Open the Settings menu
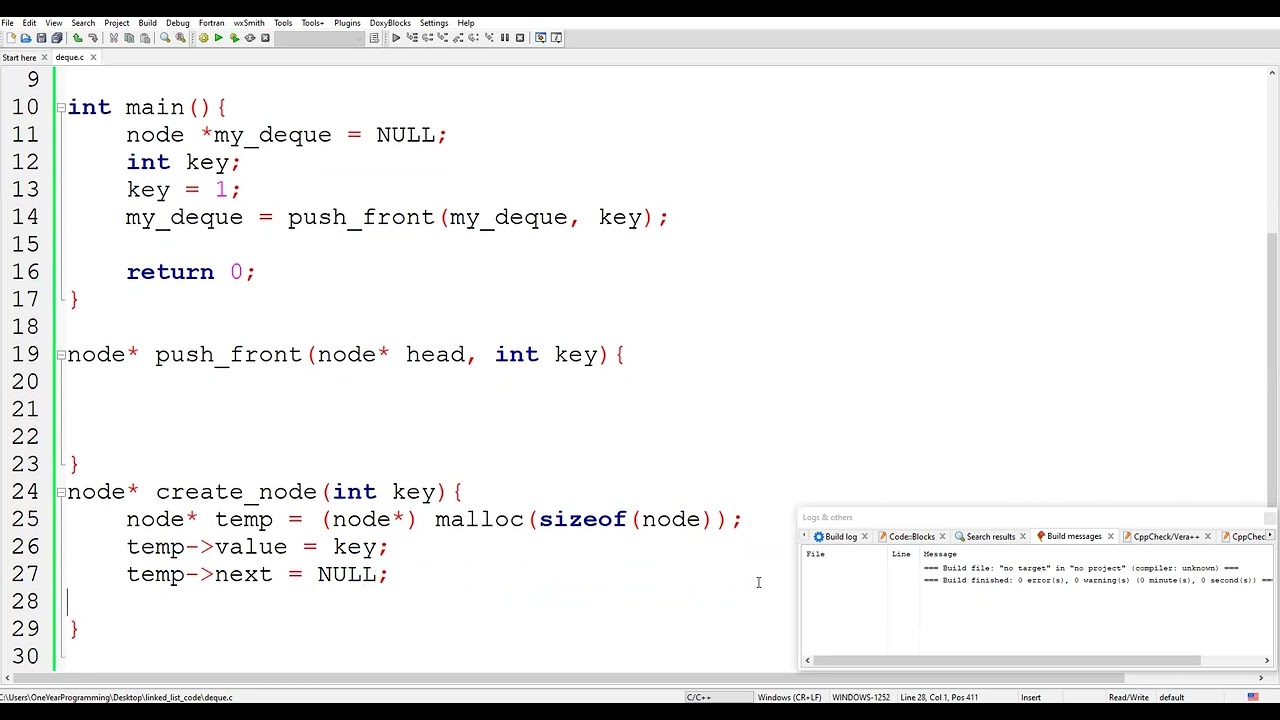Screen dimensions: 1280x720 (x=434, y=22)
